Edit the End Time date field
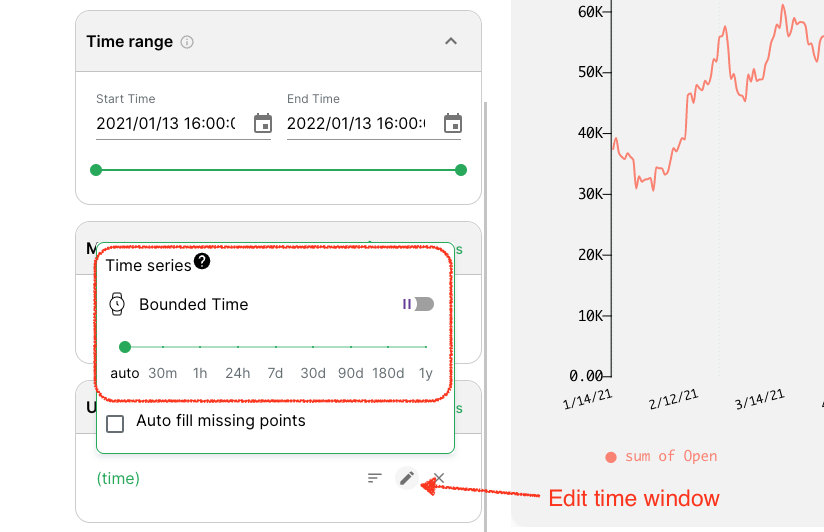 coord(356,124)
